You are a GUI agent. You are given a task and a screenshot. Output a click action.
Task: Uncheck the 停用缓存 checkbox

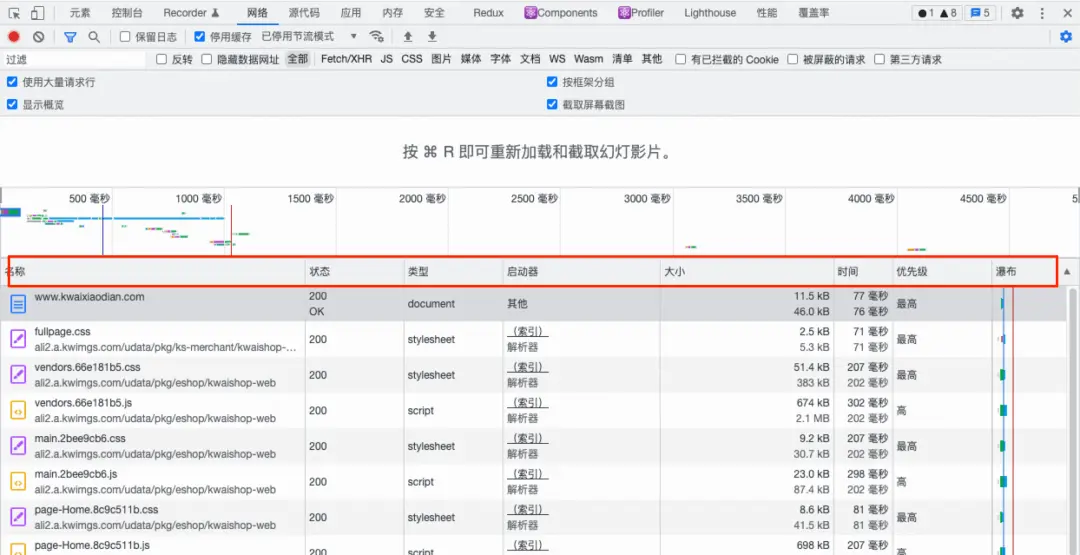point(200,37)
